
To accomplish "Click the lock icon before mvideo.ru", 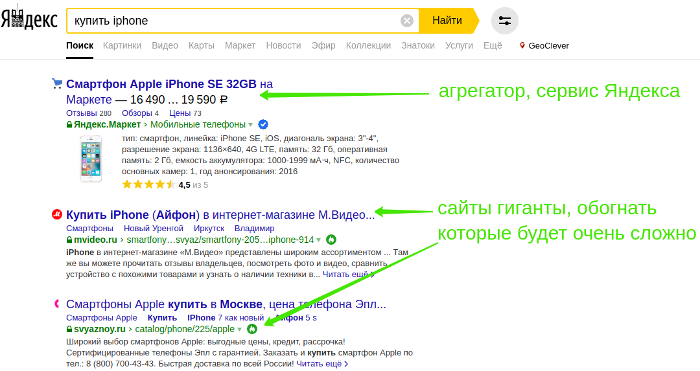I will click(x=69, y=240).
